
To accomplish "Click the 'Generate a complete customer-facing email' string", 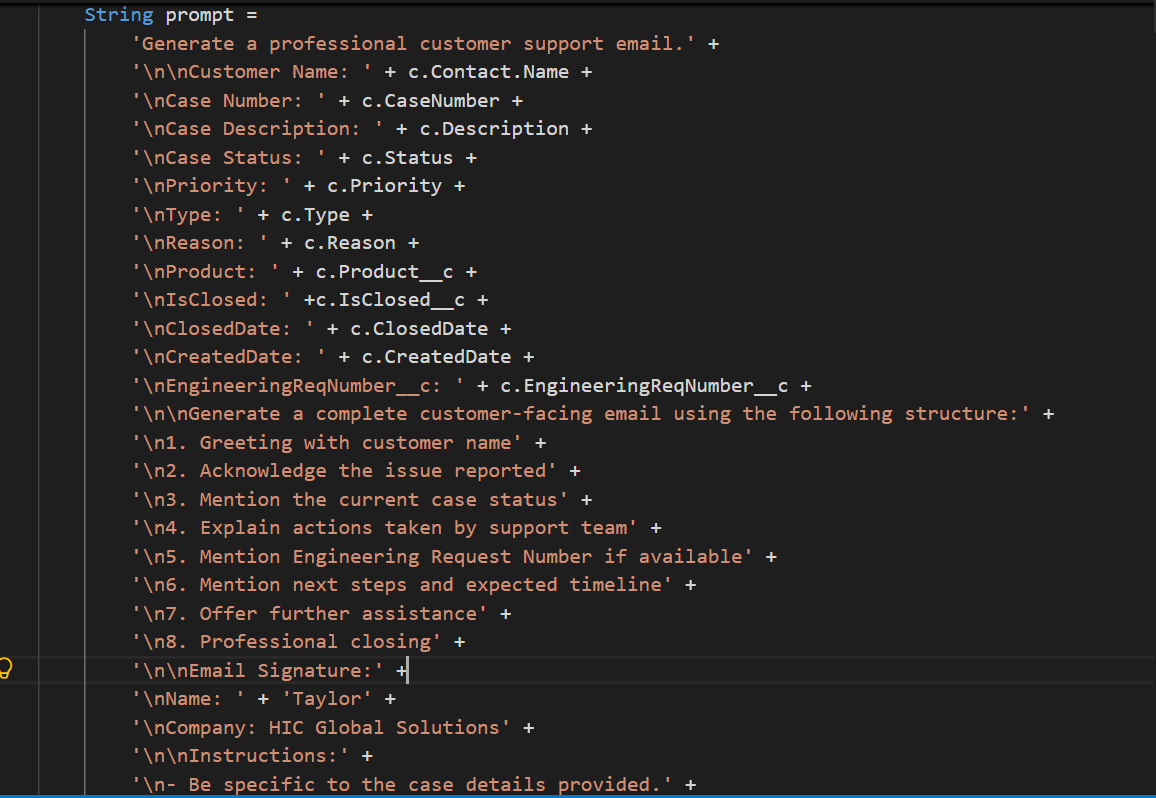I will click(581, 414).
